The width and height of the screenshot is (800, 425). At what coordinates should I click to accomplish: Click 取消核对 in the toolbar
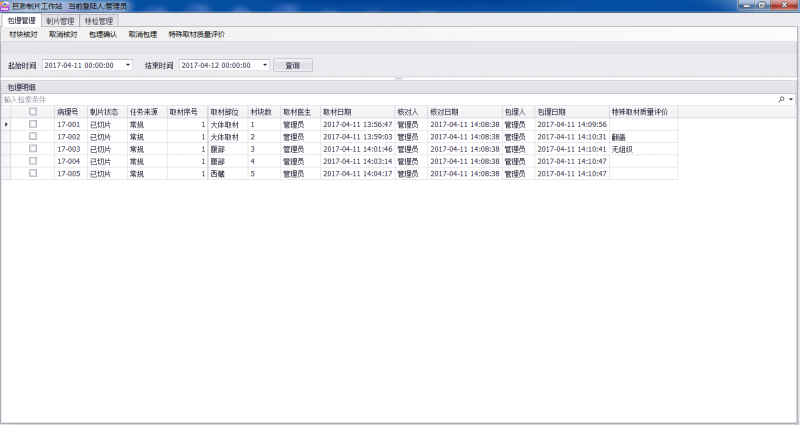pyautogui.click(x=63, y=34)
